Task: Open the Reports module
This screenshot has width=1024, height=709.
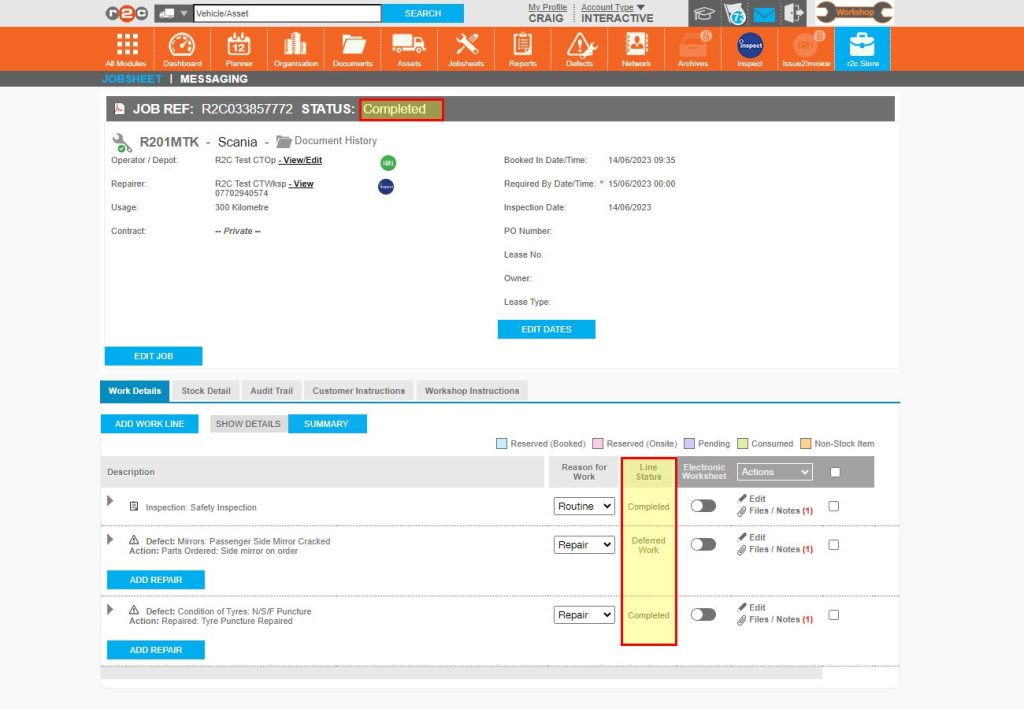Action: (x=523, y=47)
